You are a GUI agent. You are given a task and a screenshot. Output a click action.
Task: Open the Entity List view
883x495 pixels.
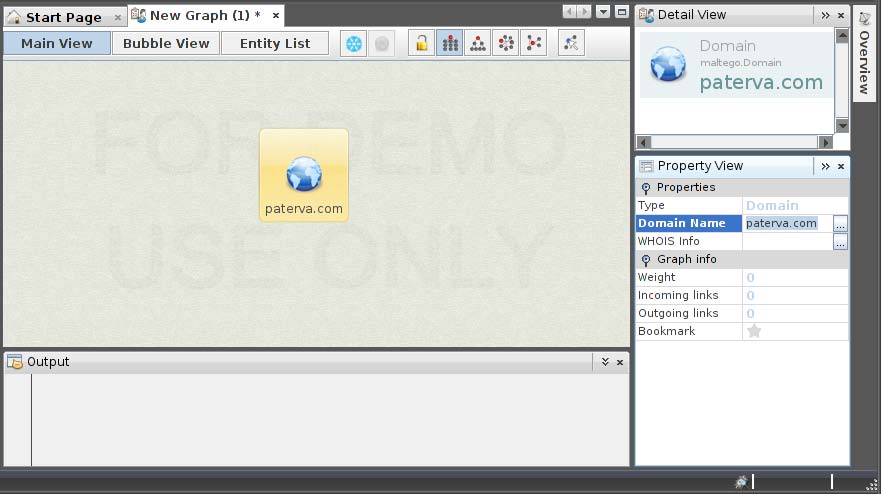point(275,44)
